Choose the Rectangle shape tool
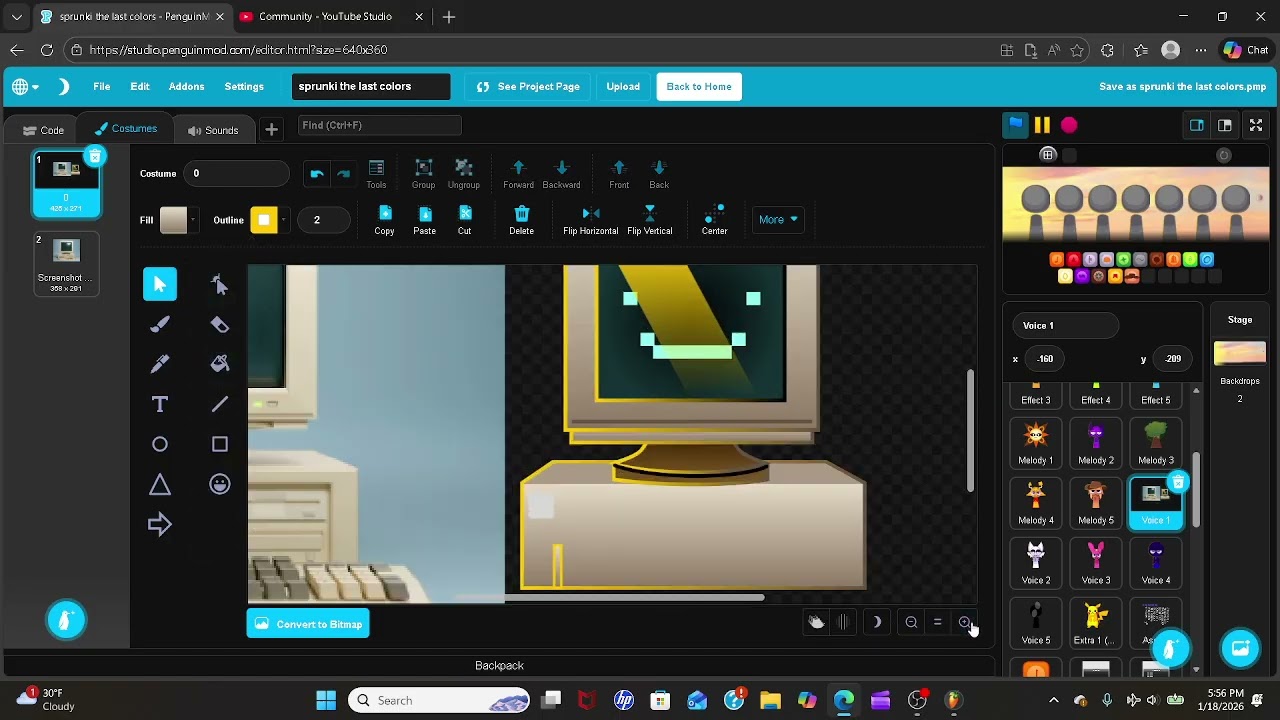Screen dimensions: 1280x720 [x=220, y=444]
